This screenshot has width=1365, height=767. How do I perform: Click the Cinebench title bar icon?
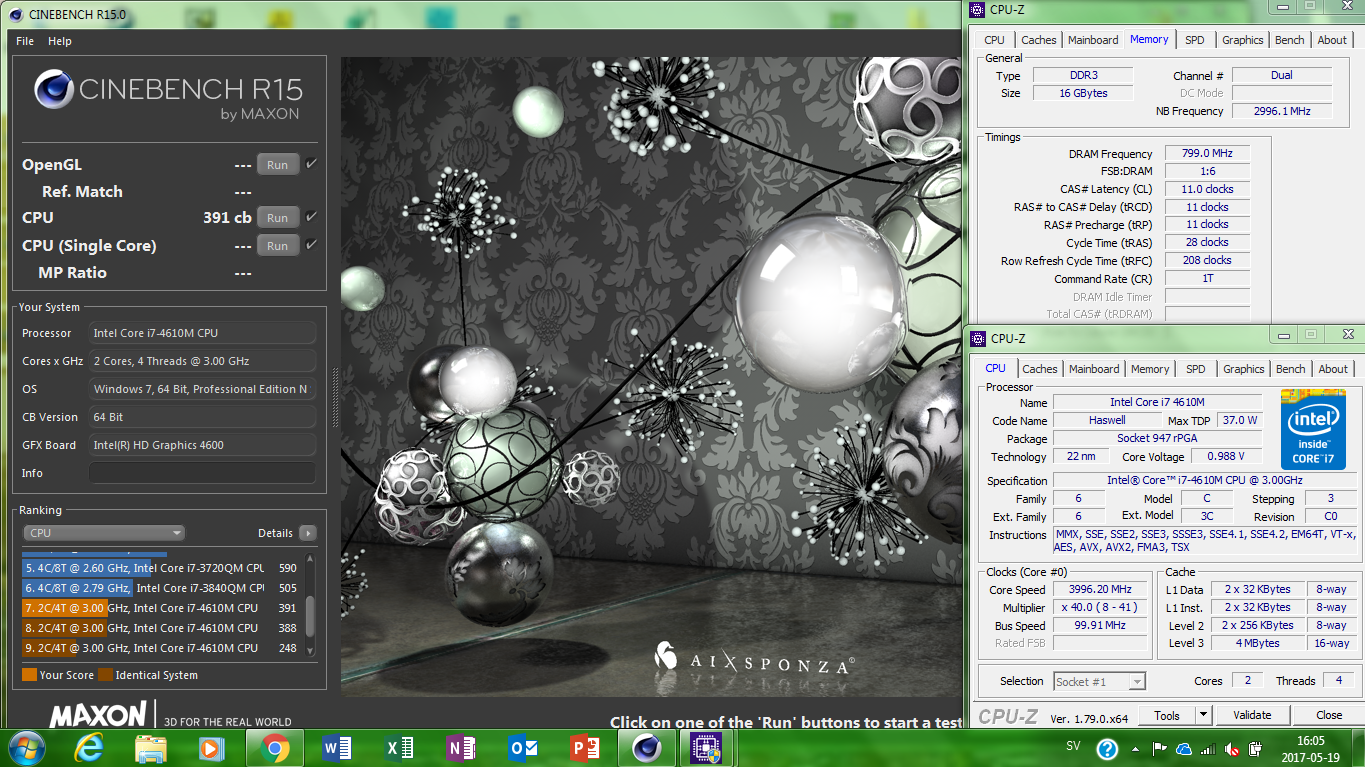14,14
